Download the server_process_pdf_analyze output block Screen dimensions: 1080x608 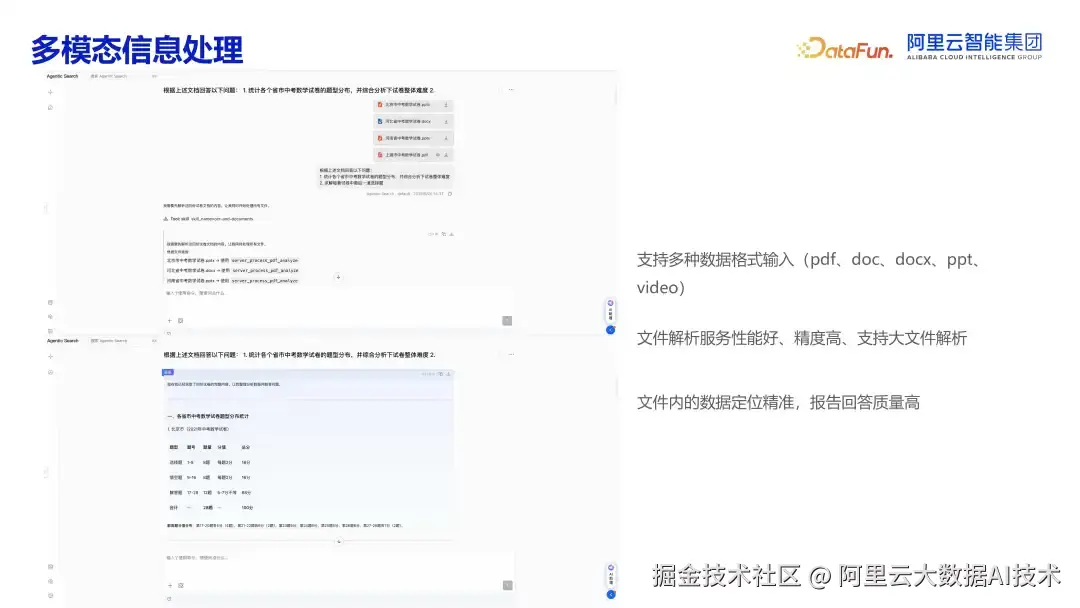coord(452,234)
